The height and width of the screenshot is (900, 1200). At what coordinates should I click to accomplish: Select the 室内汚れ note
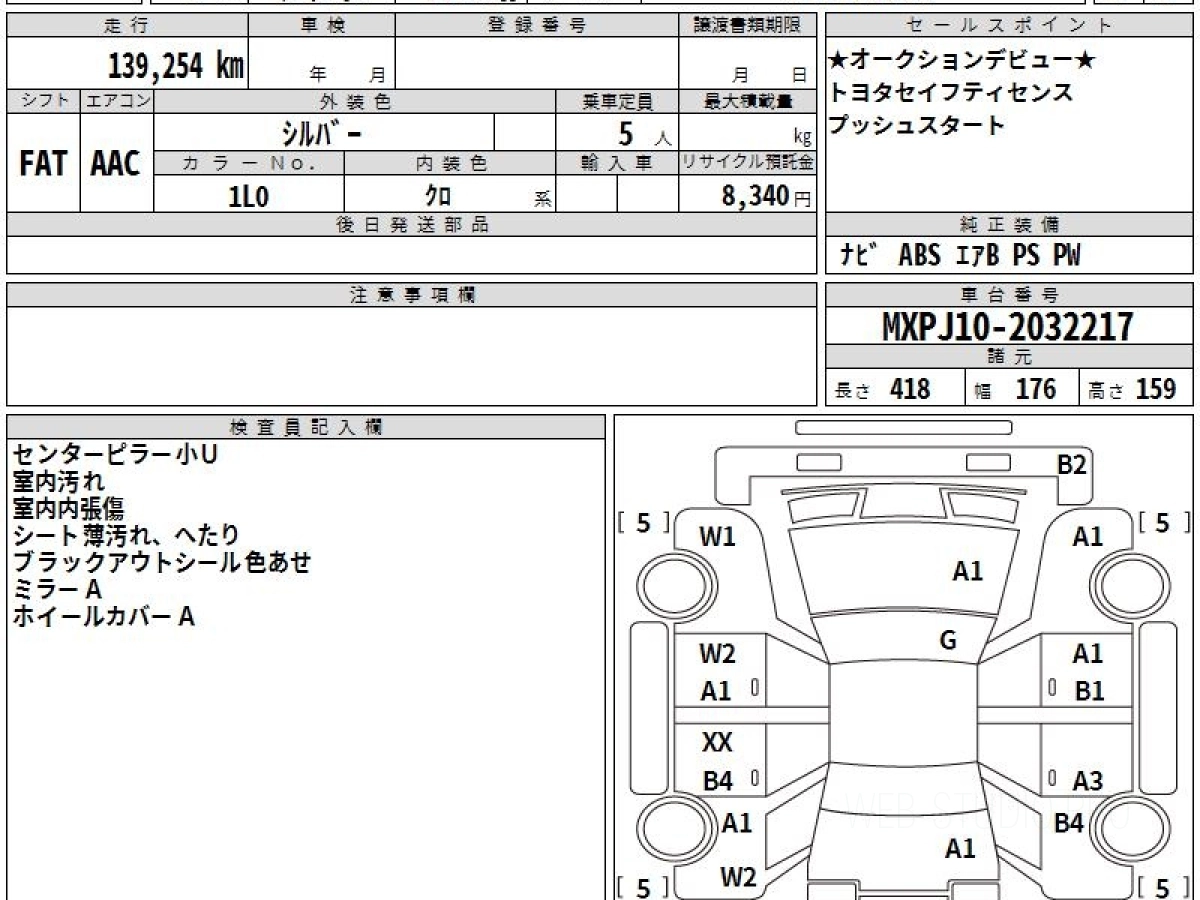pos(59,482)
